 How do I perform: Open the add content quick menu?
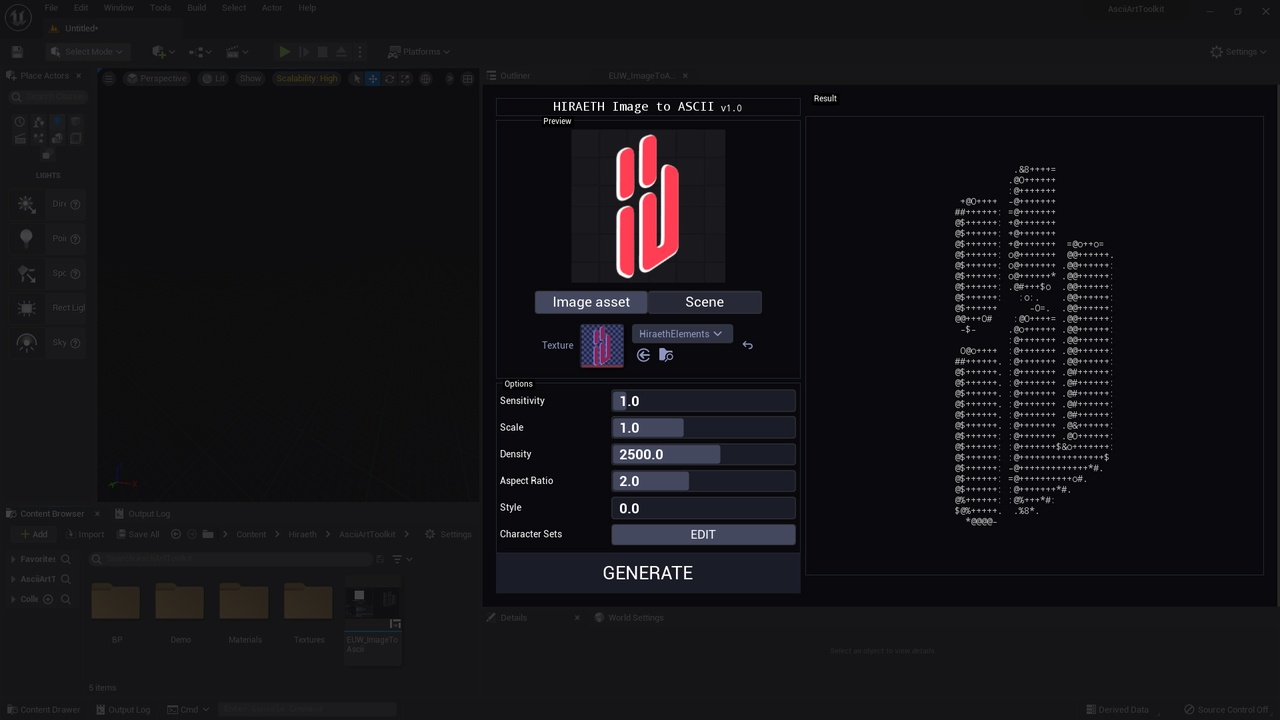[x=163, y=52]
